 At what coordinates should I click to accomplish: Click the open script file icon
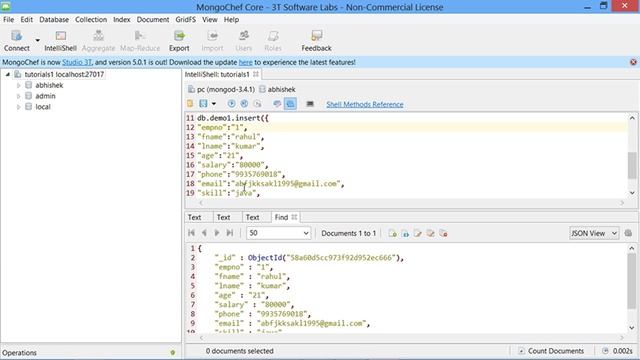(x=190, y=104)
